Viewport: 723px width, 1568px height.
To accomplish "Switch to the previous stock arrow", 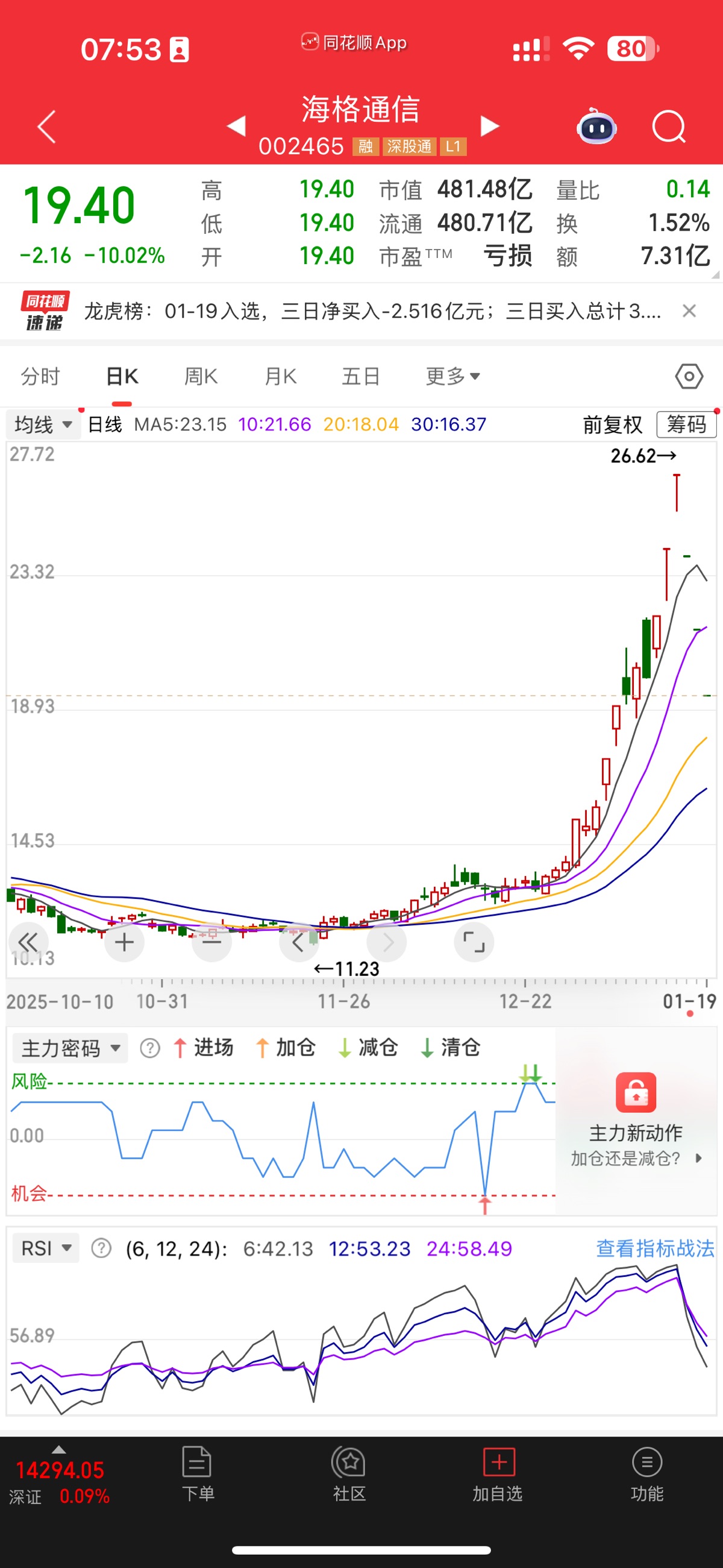I will click(x=236, y=126).
